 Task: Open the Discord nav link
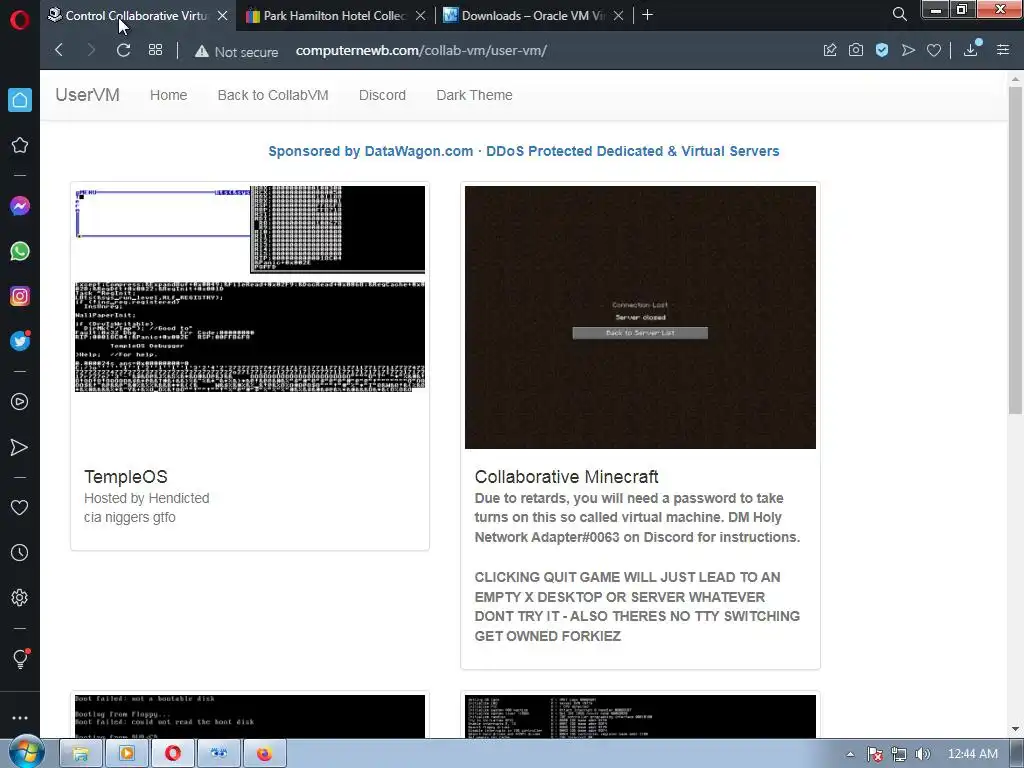click(x=382, y=95)
